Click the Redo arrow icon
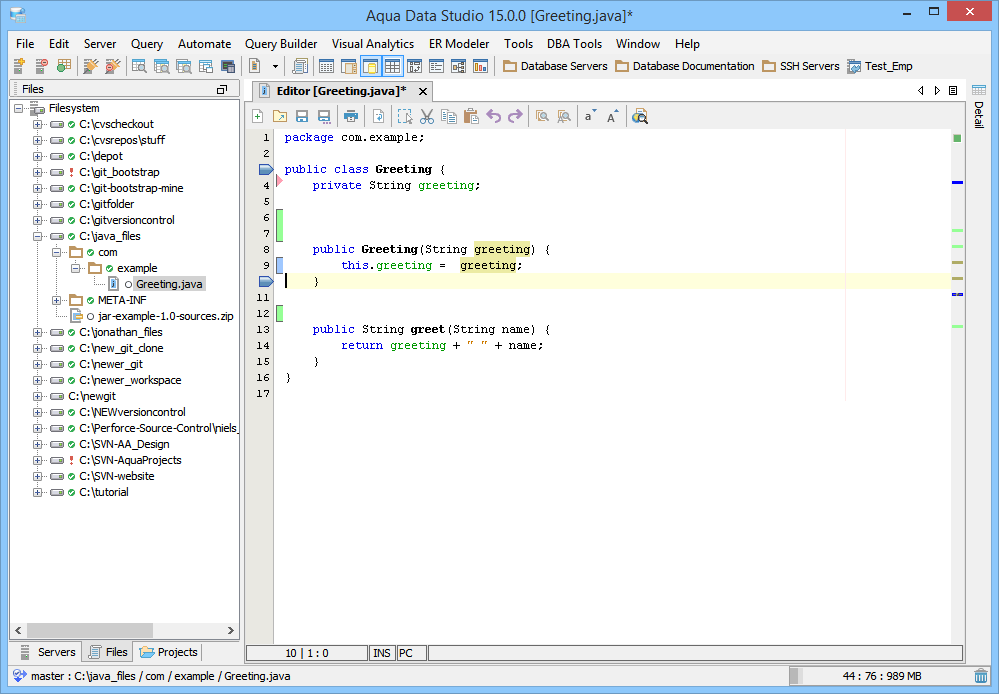The height and width of the screenshot is (694, 999). (515, 117)
